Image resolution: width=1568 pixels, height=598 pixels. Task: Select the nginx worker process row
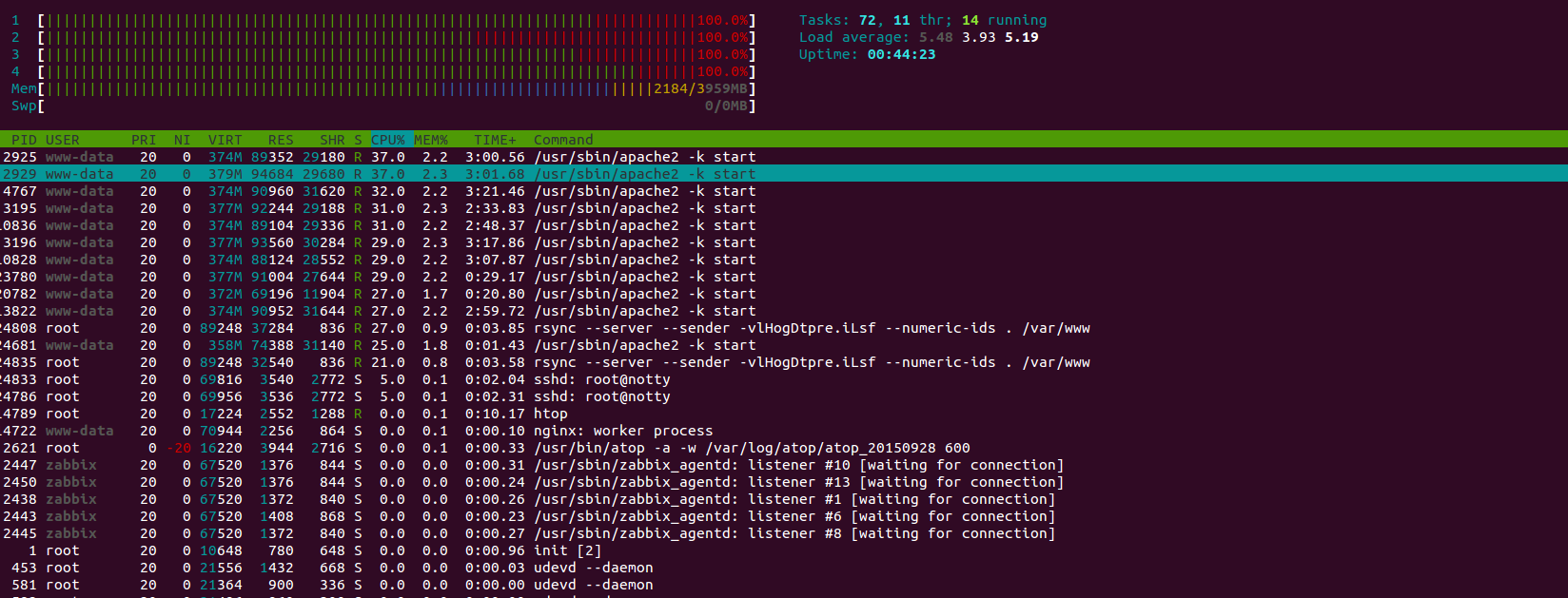784,431
